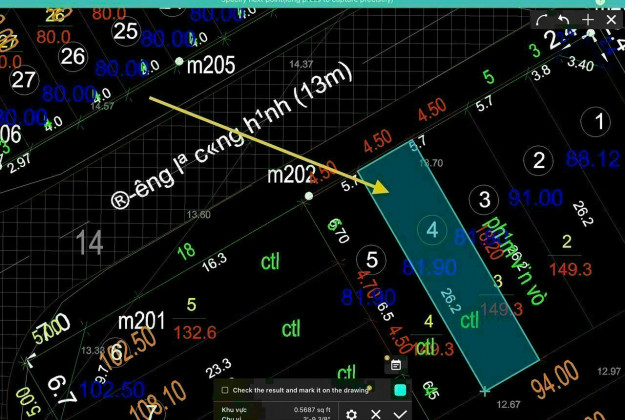Screen dimensions: 625x420
Task: Click the gray block number '14'
Action: click(x=90, y=242)
